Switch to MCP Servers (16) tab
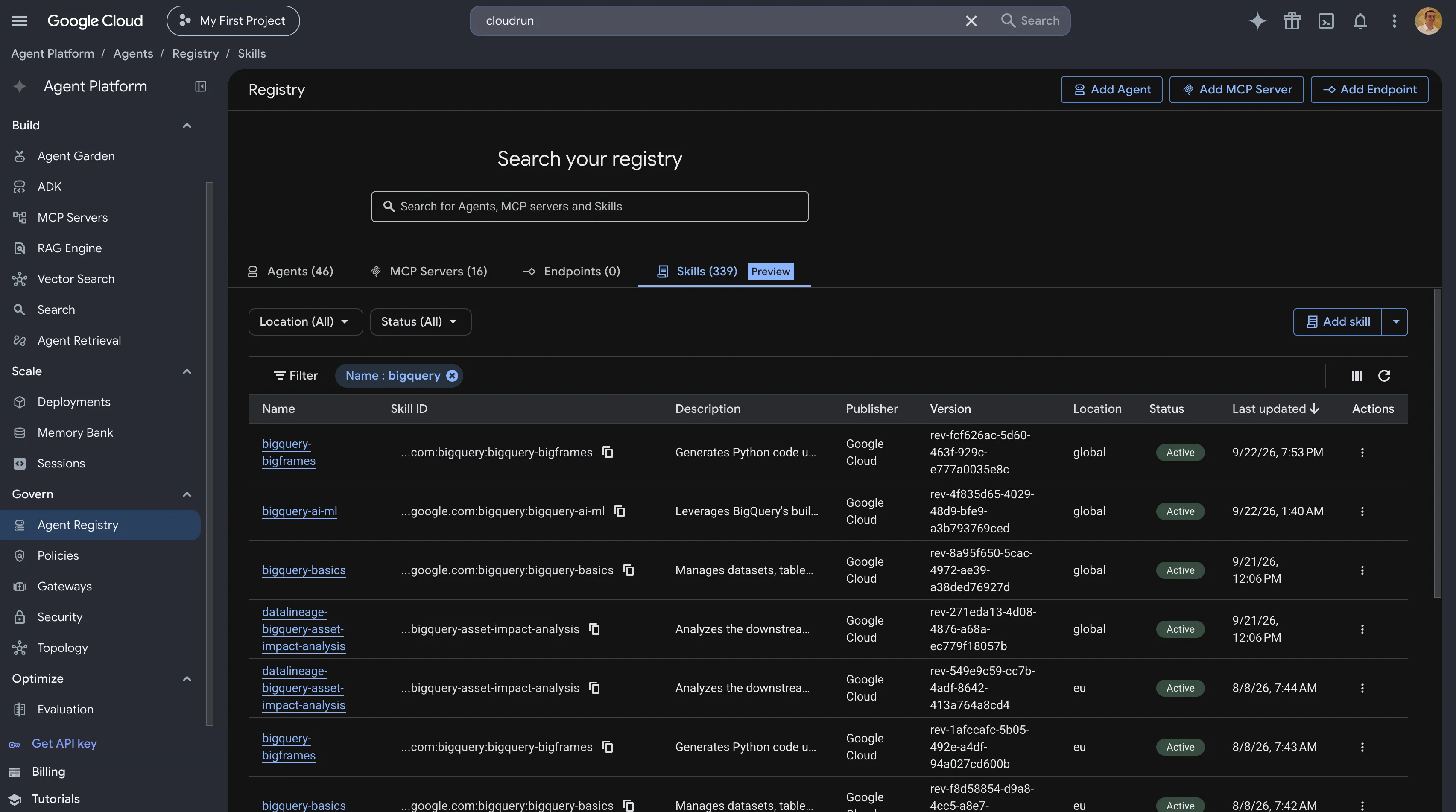 pos(429,272)
